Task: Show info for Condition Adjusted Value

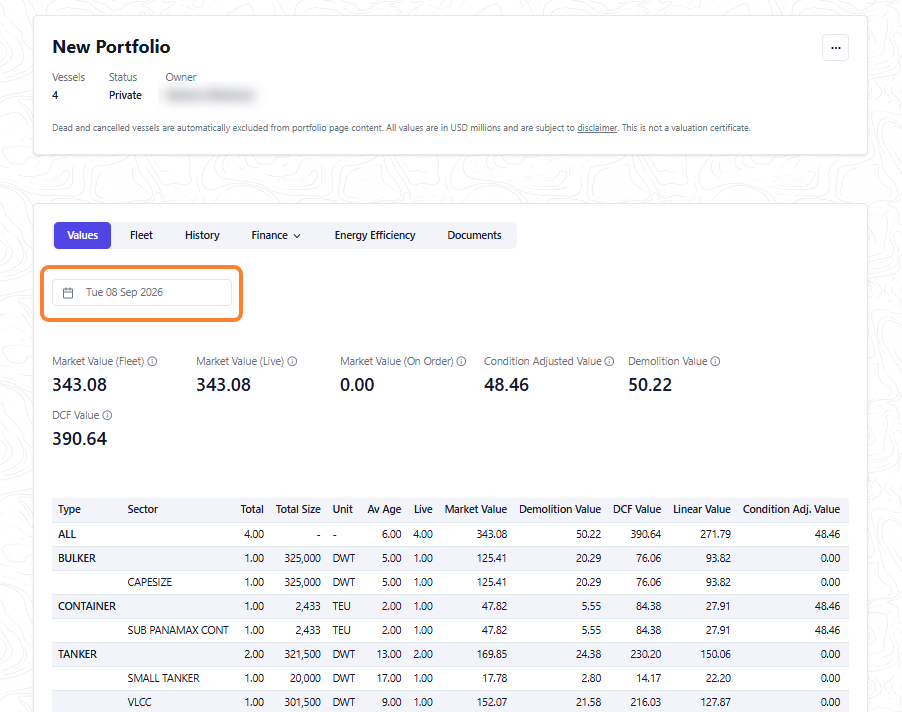Action: tap(609, 361)
